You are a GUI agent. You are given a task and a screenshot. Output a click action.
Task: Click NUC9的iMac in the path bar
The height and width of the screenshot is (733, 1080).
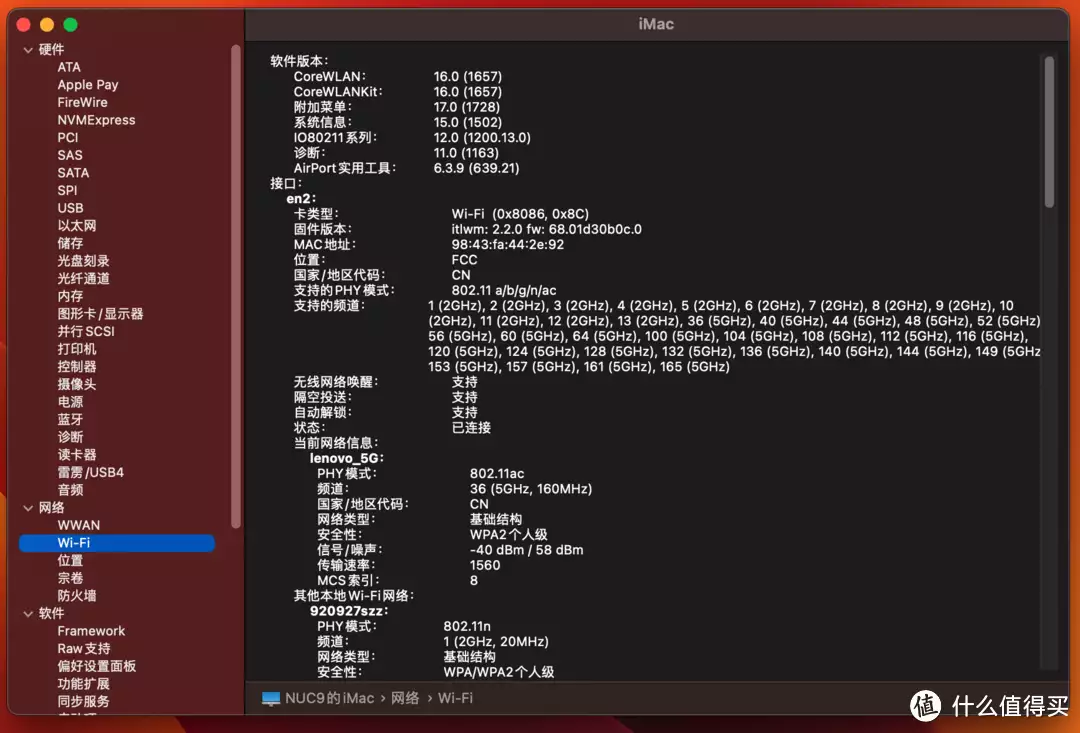[329, 699]
